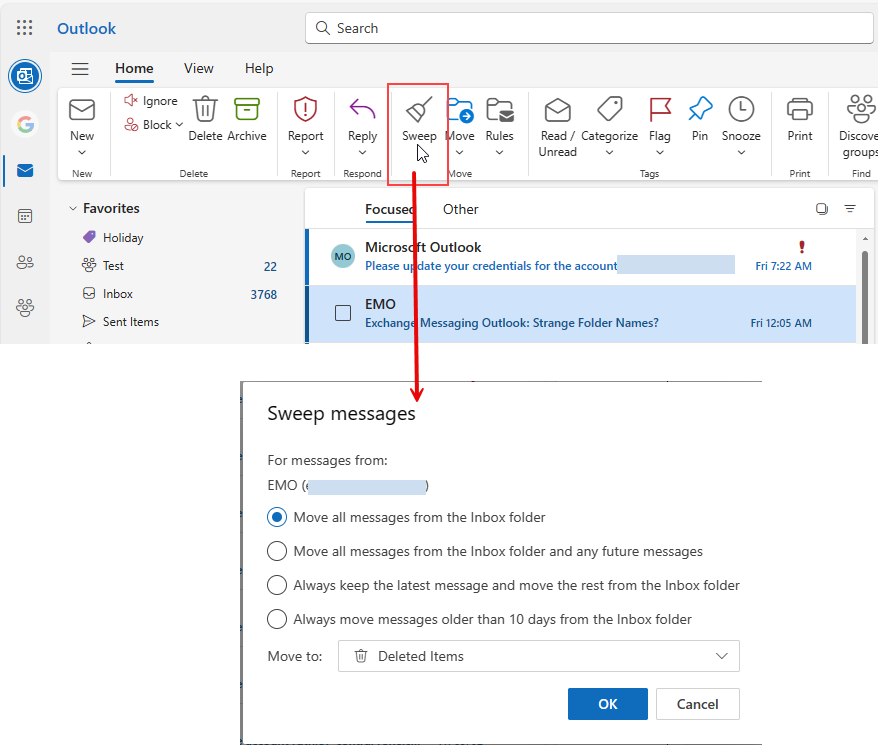Click the Snooze clock icon

pyautogui.click(x=741, y=109)
